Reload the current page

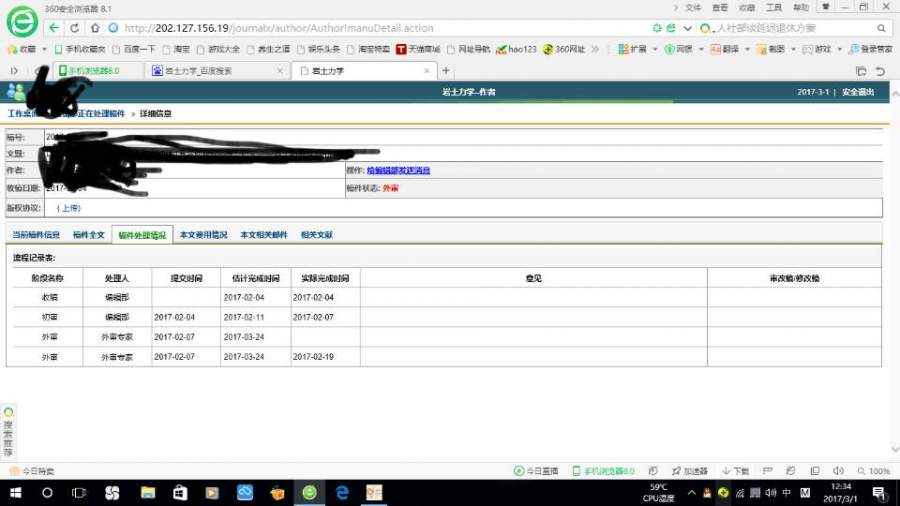click(x=74, y=28)
